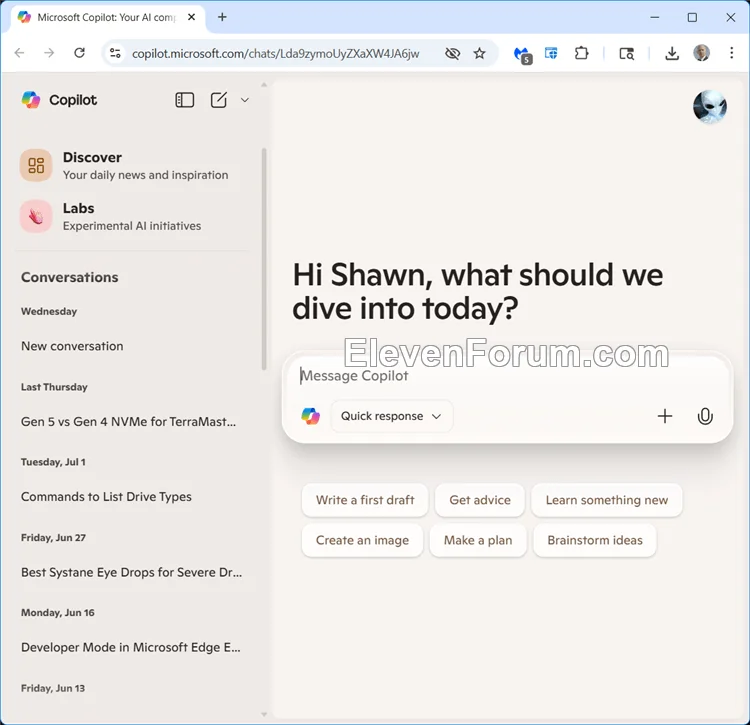This screenshot has height=725, width=750.
Task: Focus the Message Copilot input field
Action: (x=507, y=376)
